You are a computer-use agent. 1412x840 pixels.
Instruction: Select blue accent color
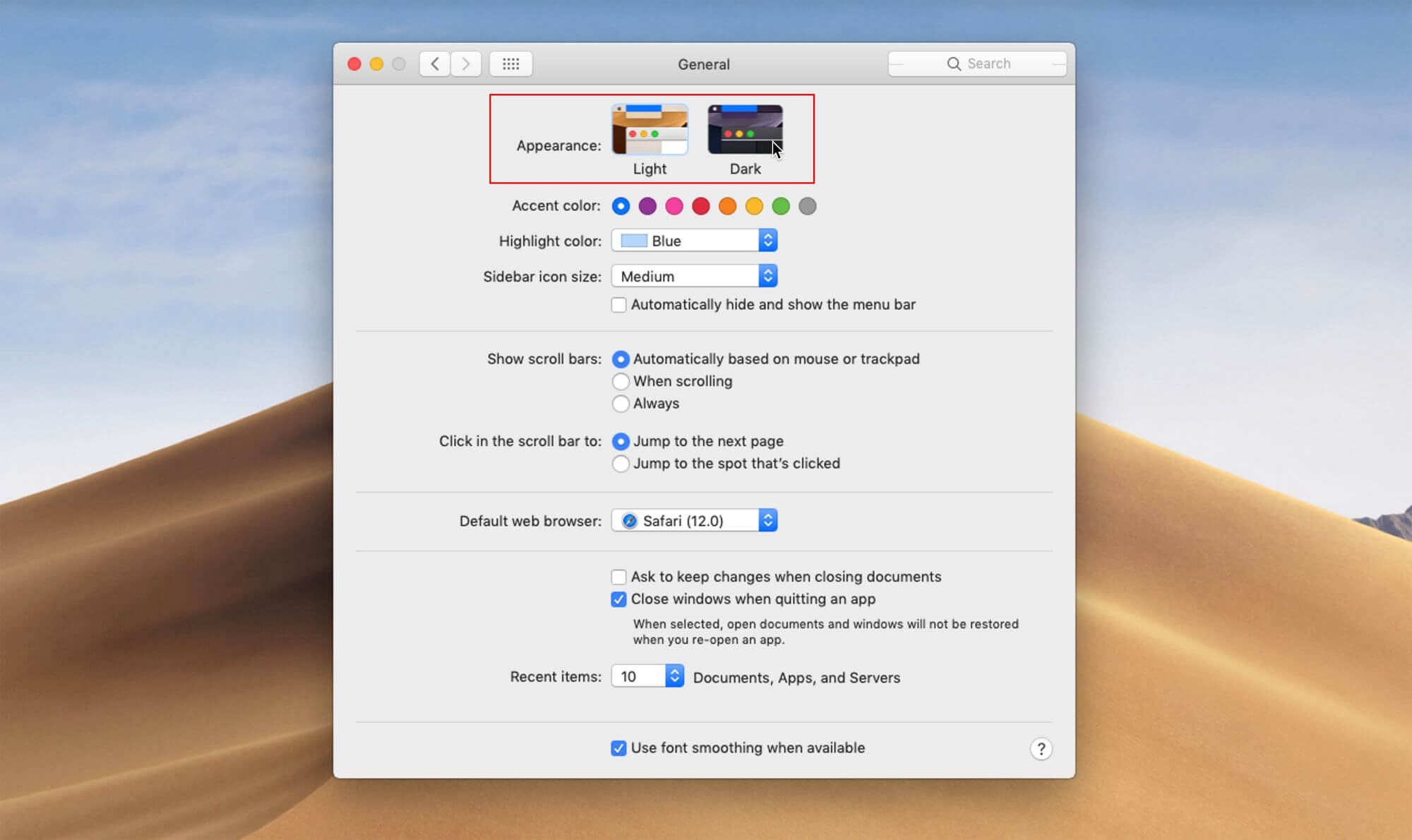coord(621,206)
